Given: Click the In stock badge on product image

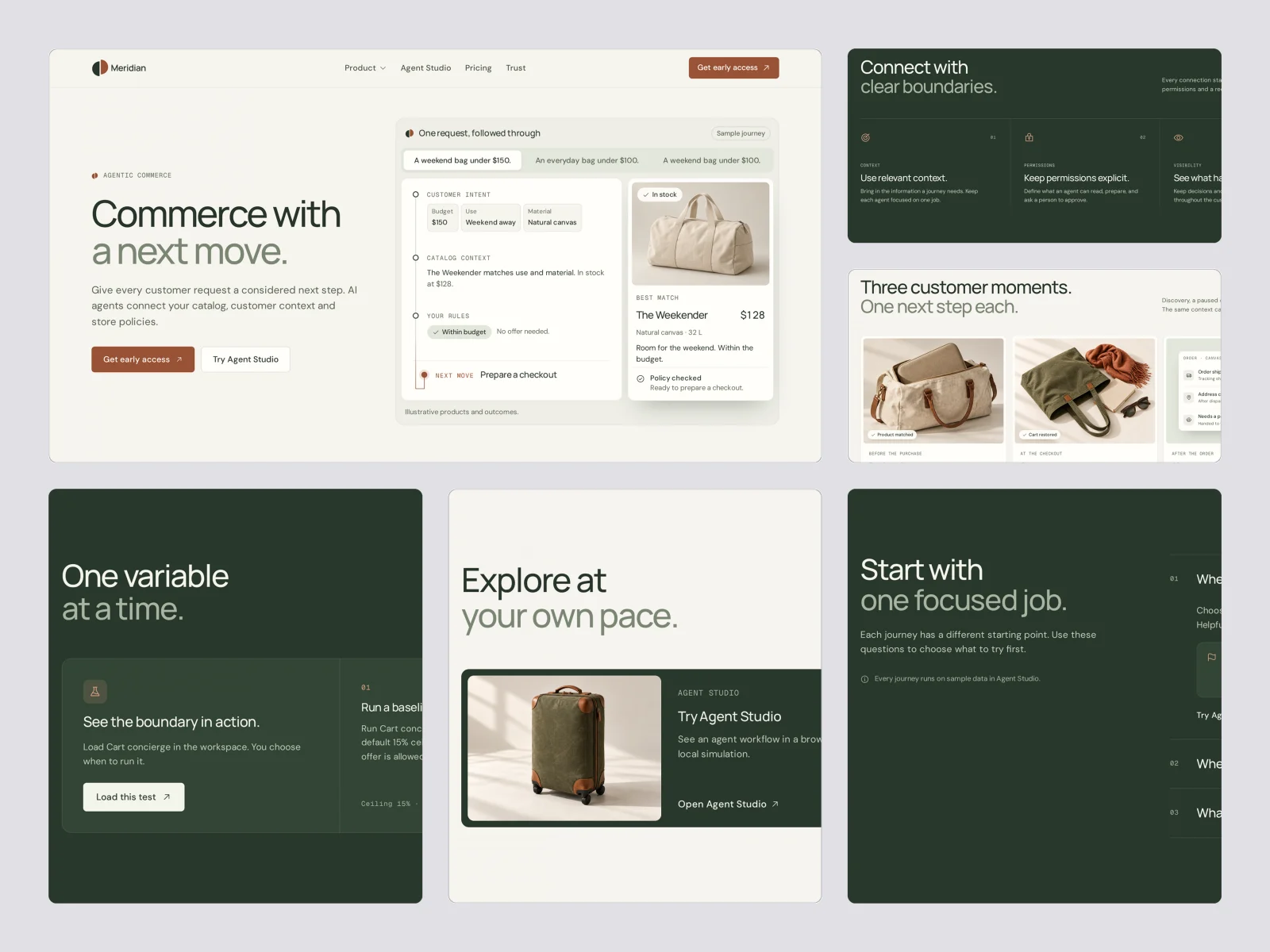Looking at the screenshot, I should coord(660,194).
